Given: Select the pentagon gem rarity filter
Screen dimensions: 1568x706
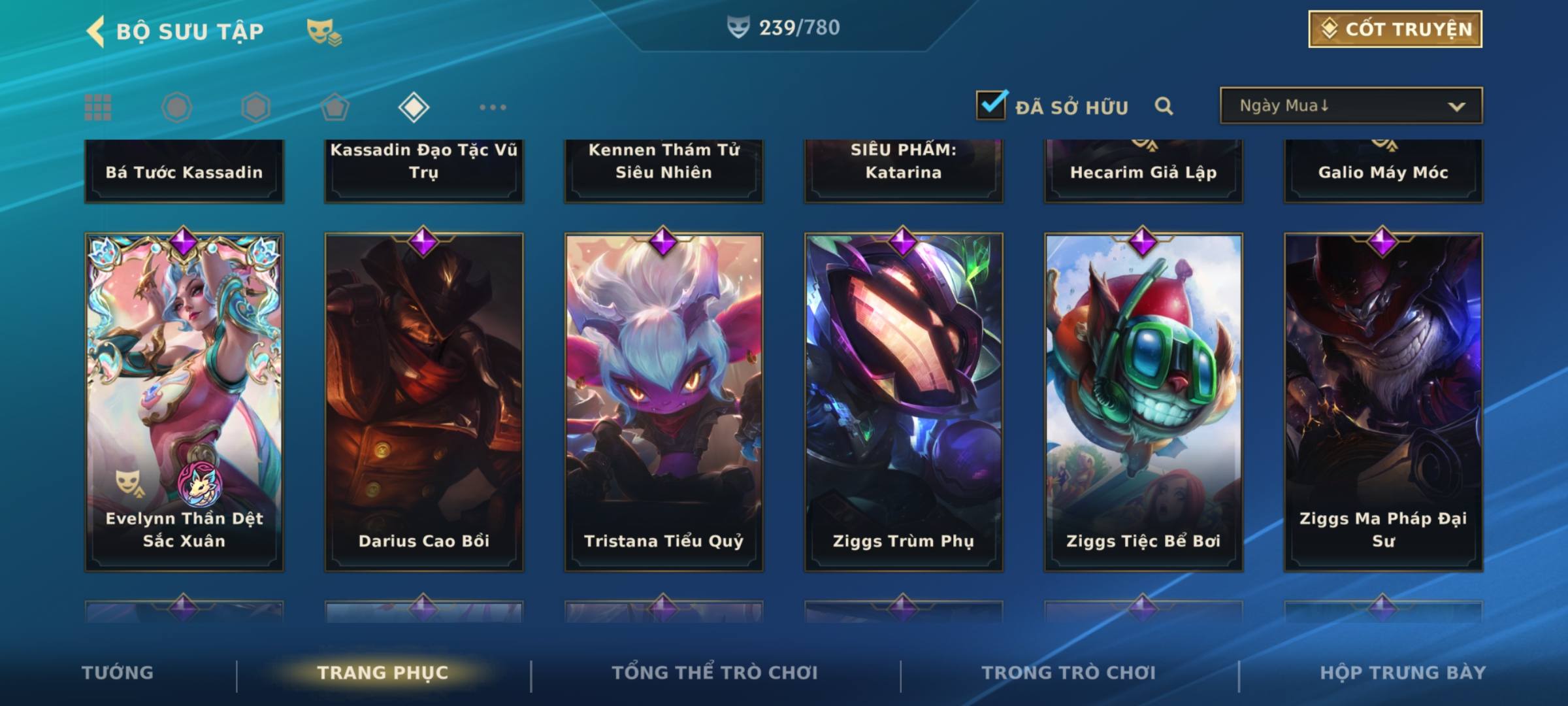Looking at the screenshot, I should (x=335, y=107).
